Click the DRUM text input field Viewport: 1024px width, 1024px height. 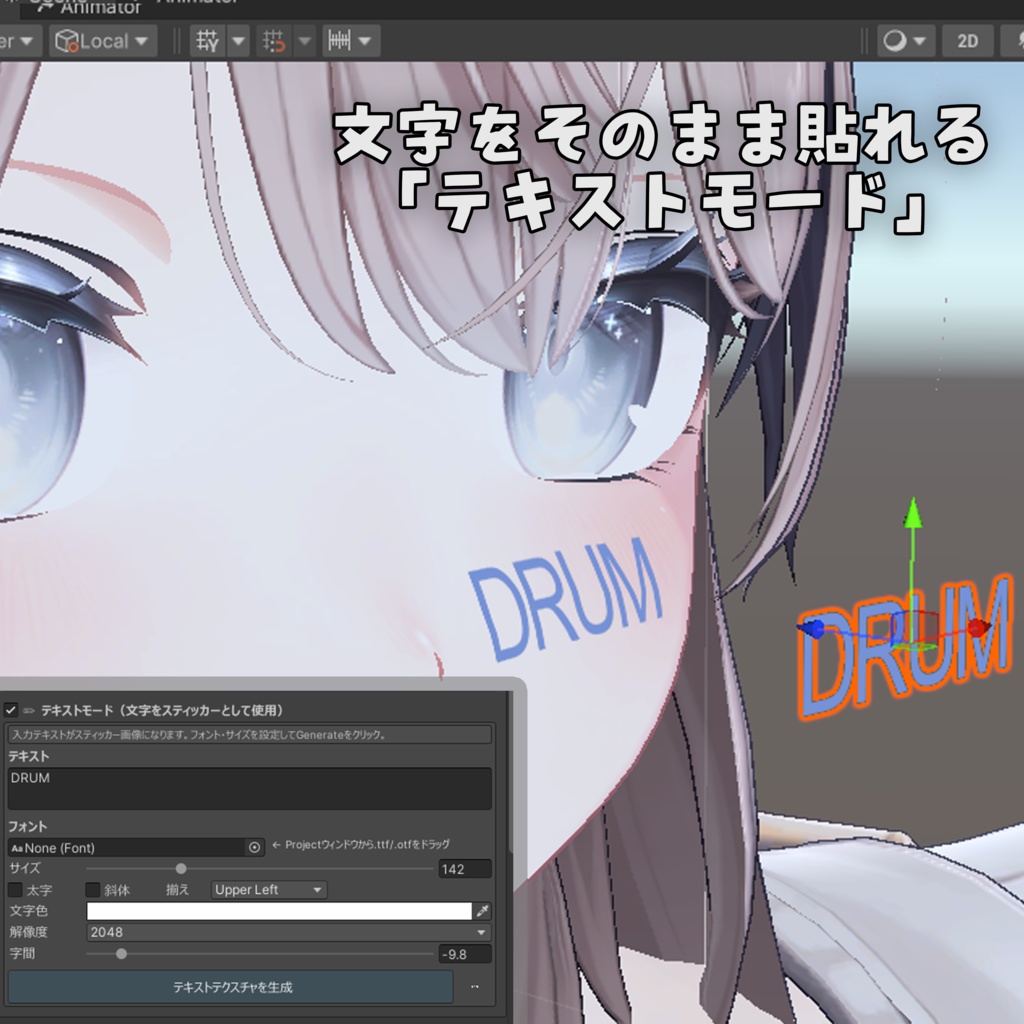[x=249, y=789]
